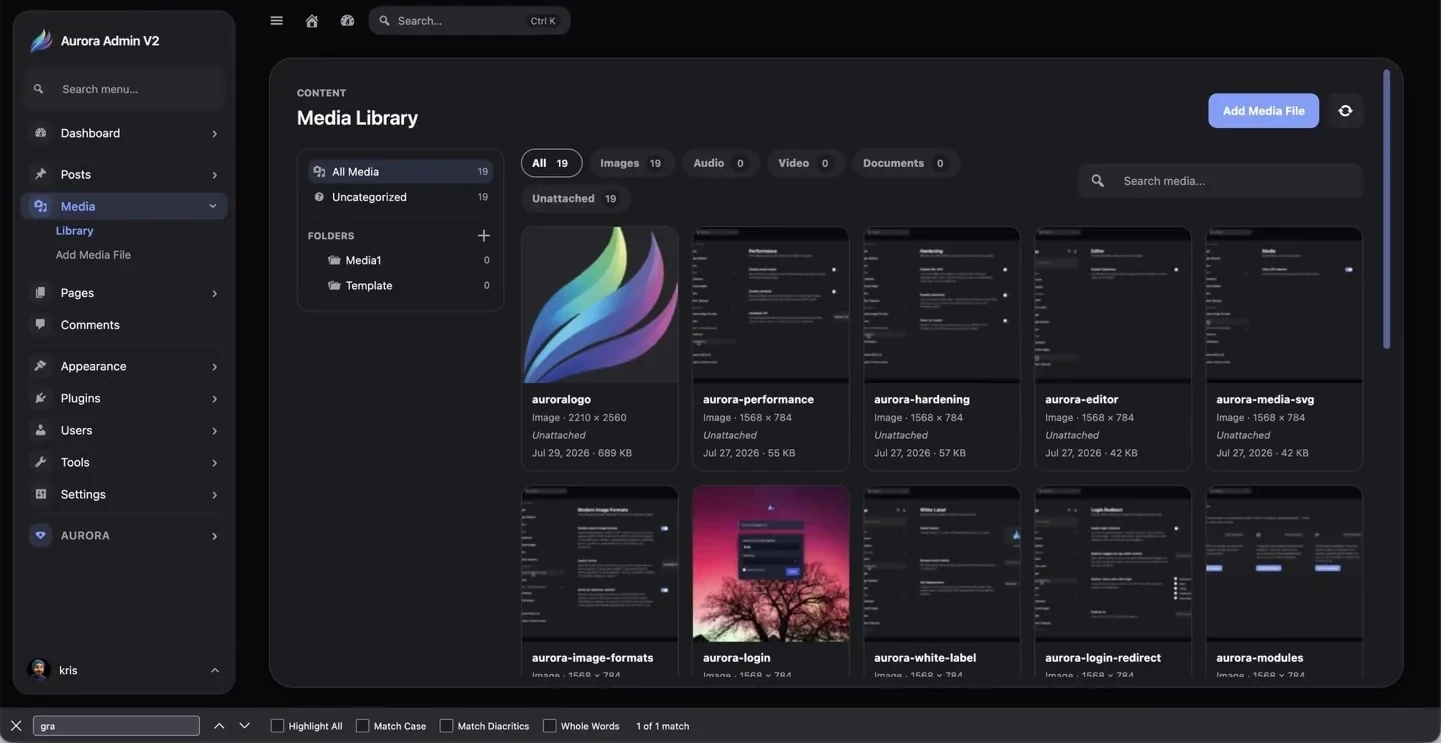Image resolution: width=1441 pixels, height=743 pixels.
Task: Click the kris user avatar
Action: pyautogui.click(x=39, y=670)
